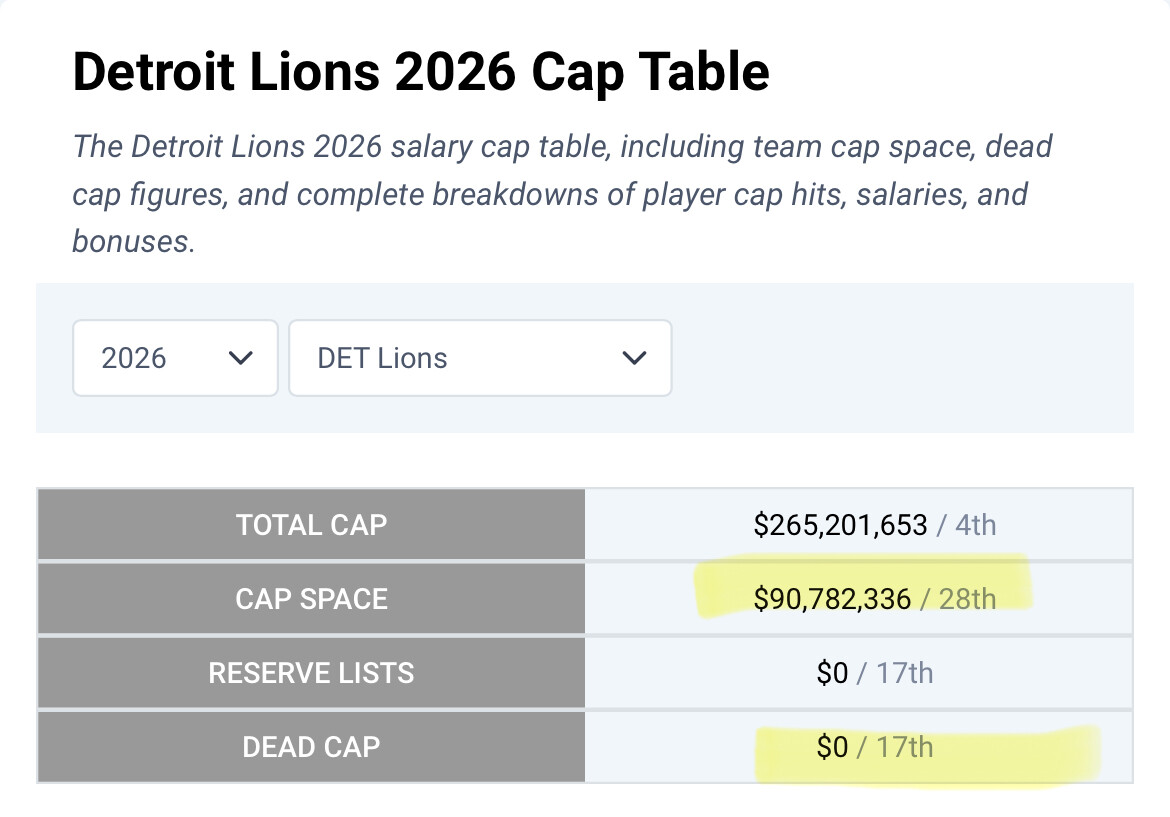Click the chevron arrow in year selector
Image resolution: width=1170 pixels, height=817 pixels.
(240, 358)
